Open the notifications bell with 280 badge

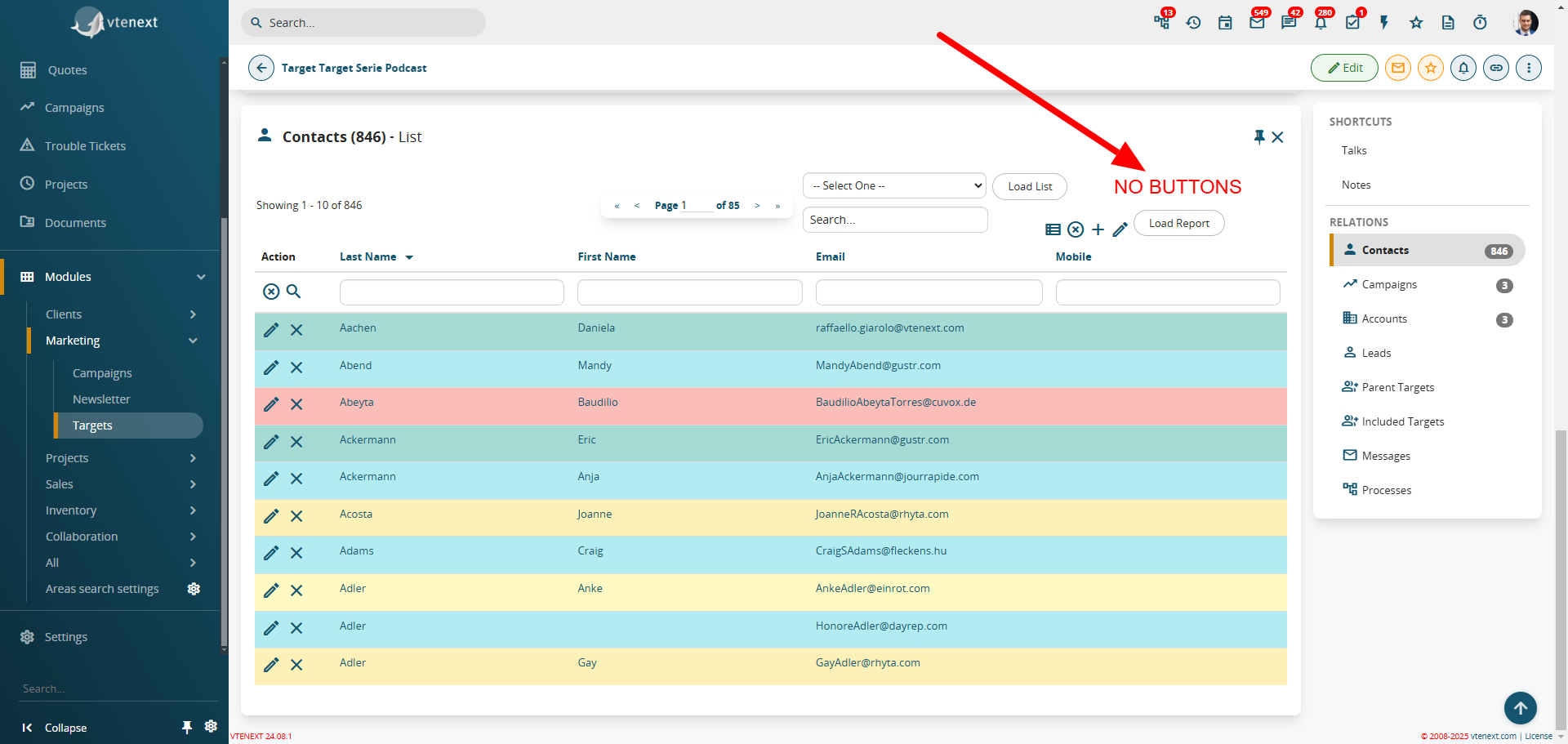pyautogui.click(x=1321, y=23)
